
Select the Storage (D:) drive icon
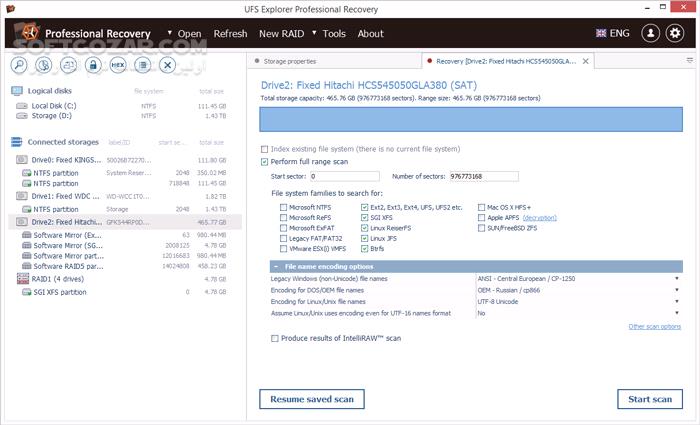click(x=22, y=116)
